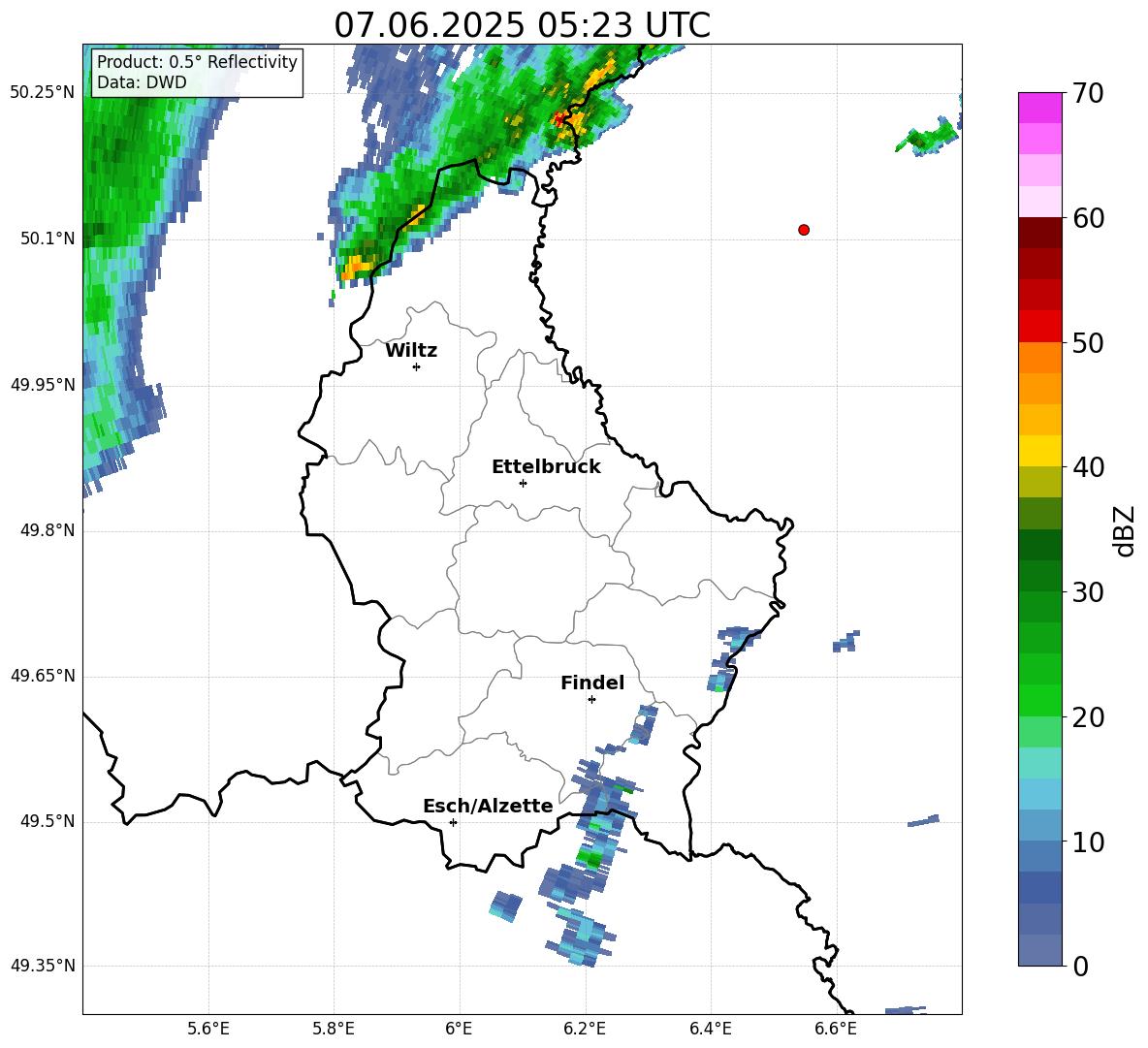The width and height of the screenshot is (1148, 1048).
Task: Click the colorbar tick label 60
Action: coord(1088,218)
